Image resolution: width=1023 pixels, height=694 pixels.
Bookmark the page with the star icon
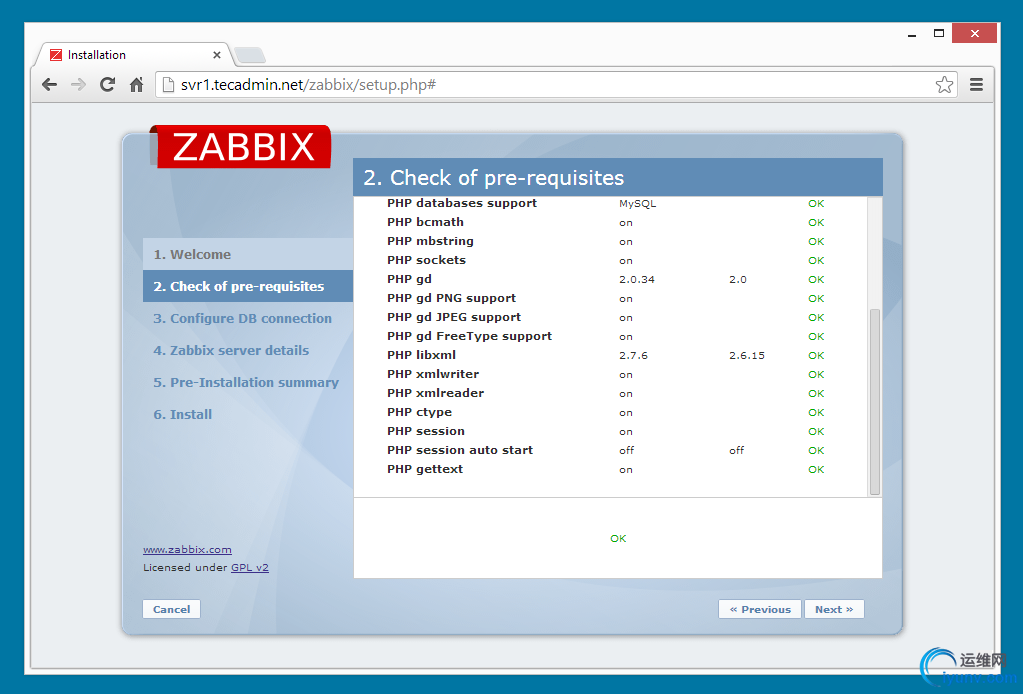[943, 84]
